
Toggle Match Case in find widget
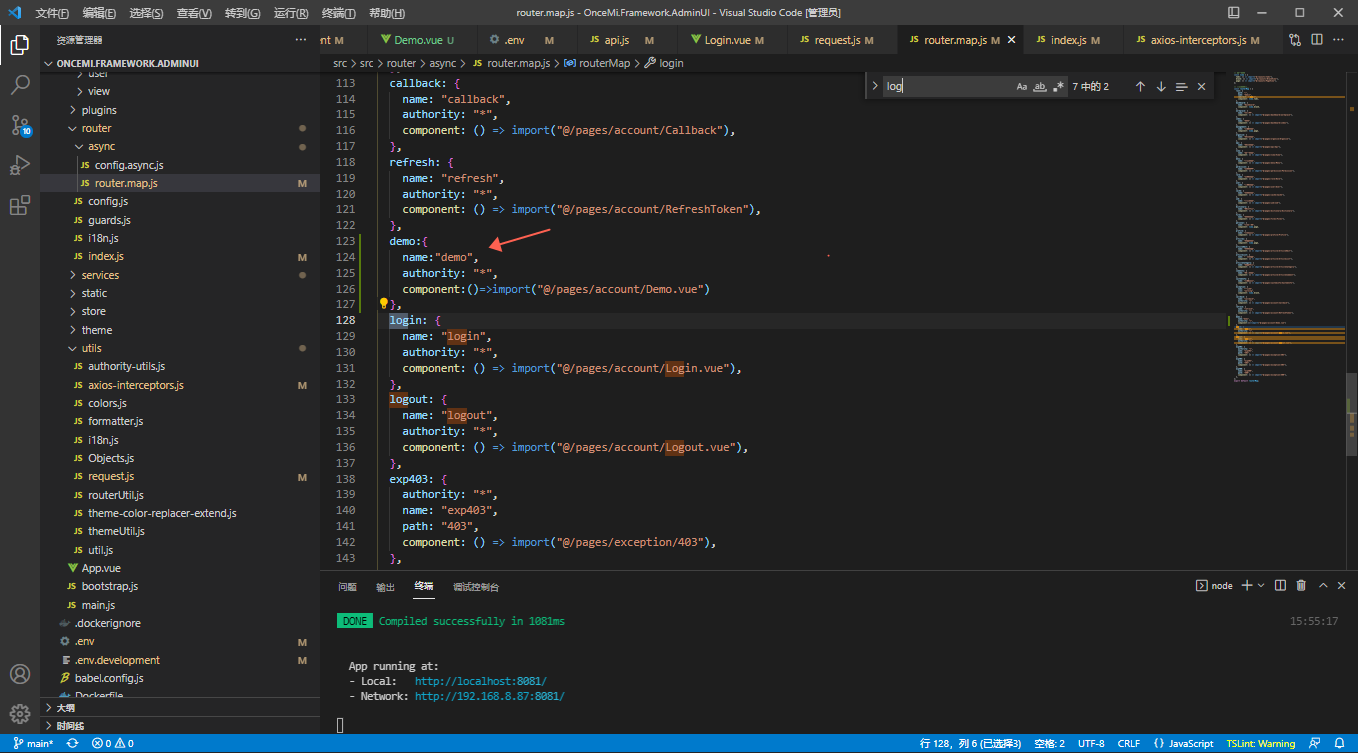[1022, 87]
